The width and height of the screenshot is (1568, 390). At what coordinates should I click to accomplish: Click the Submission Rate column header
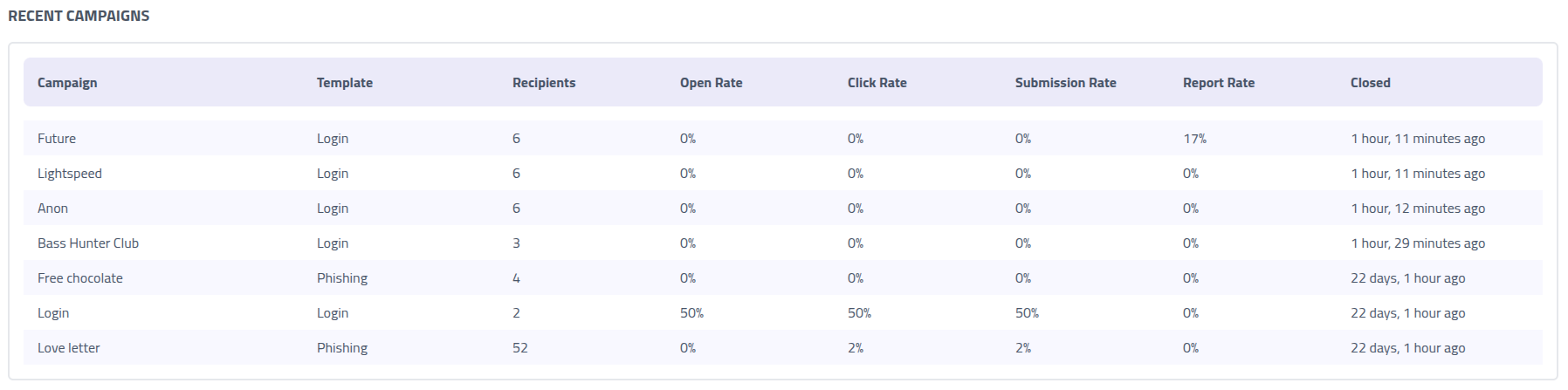click(x=1066, y=83)
